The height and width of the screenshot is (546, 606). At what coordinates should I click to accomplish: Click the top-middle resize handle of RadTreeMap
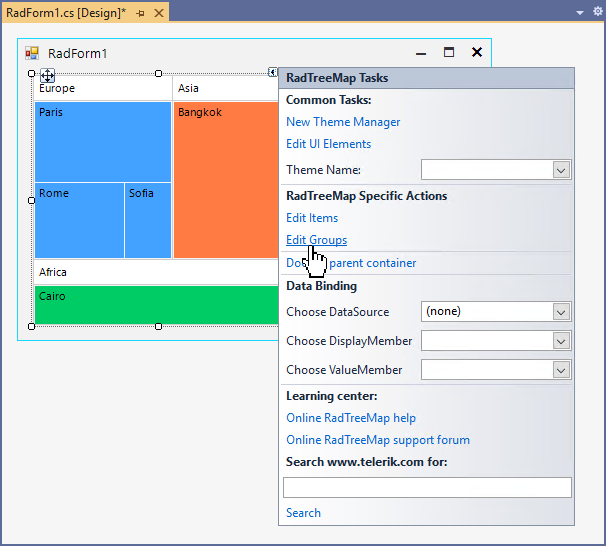pyautogui.click(x=158, y=73)
